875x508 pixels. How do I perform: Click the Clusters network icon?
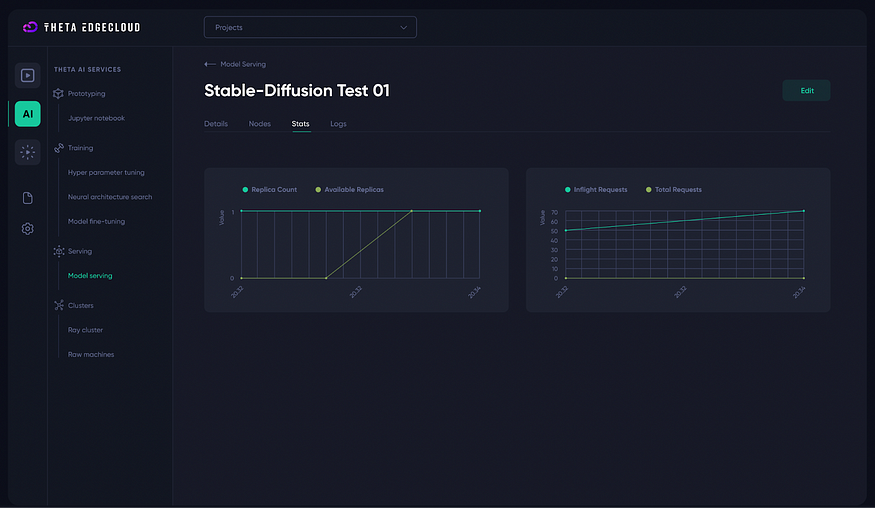click(x=59, y=305)
